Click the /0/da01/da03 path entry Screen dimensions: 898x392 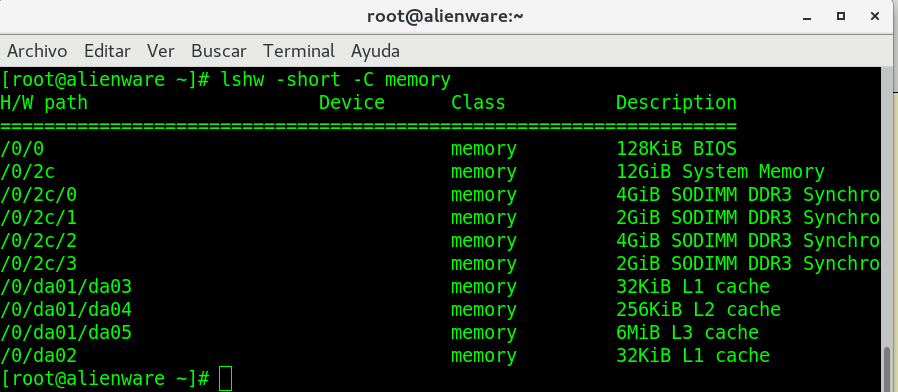[66, 287]
